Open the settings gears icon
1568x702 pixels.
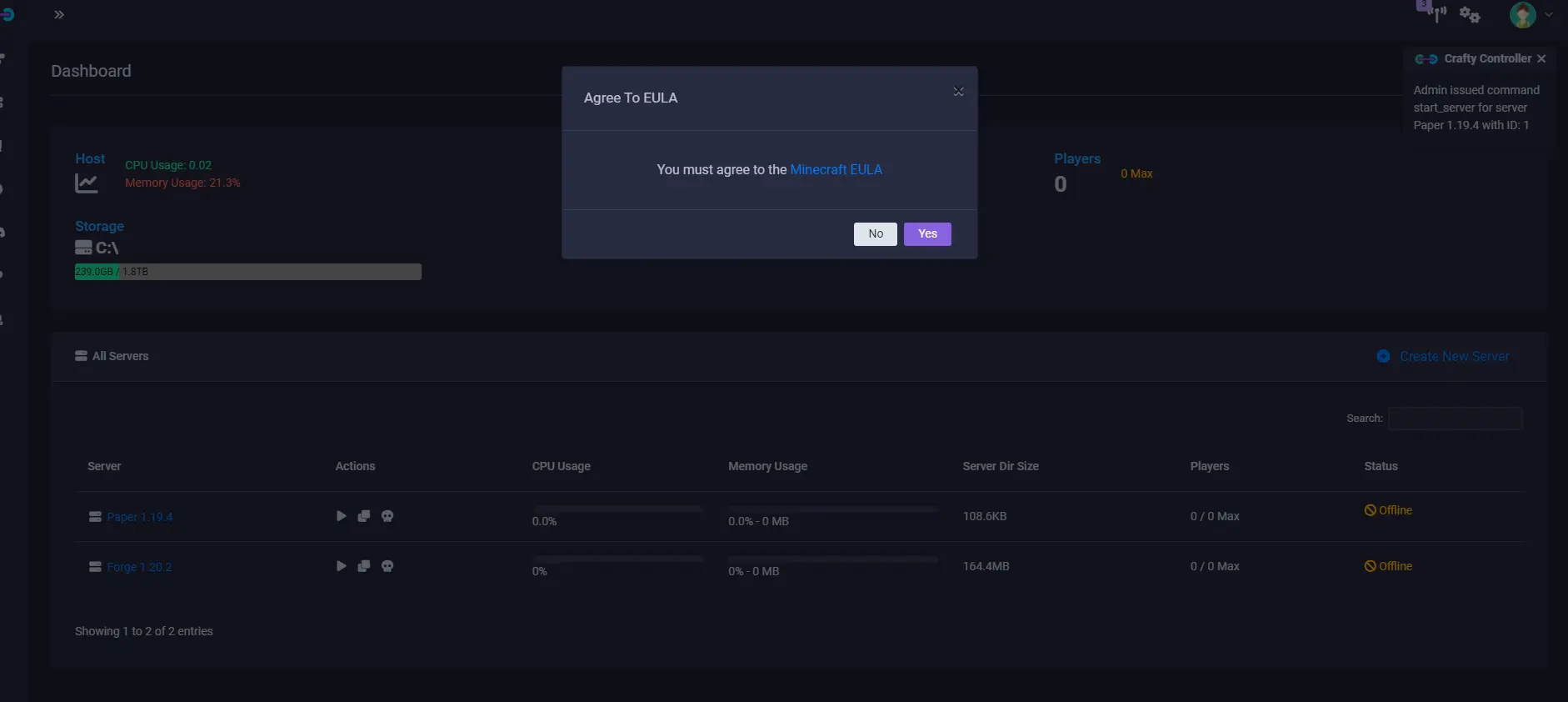[x=1470, y=15]
